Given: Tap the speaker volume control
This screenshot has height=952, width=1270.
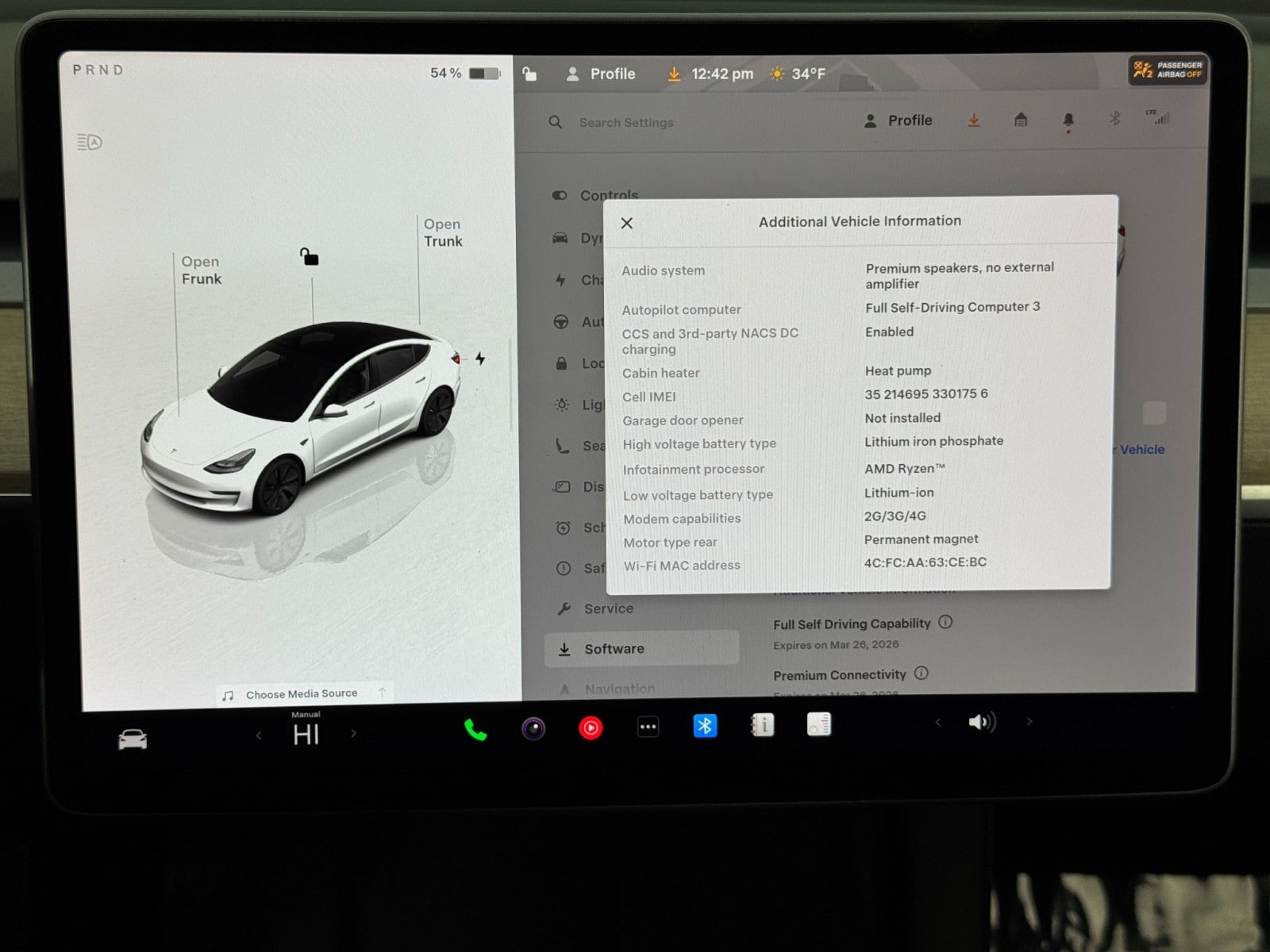Looking at the screenshot, I should point(982,722).
